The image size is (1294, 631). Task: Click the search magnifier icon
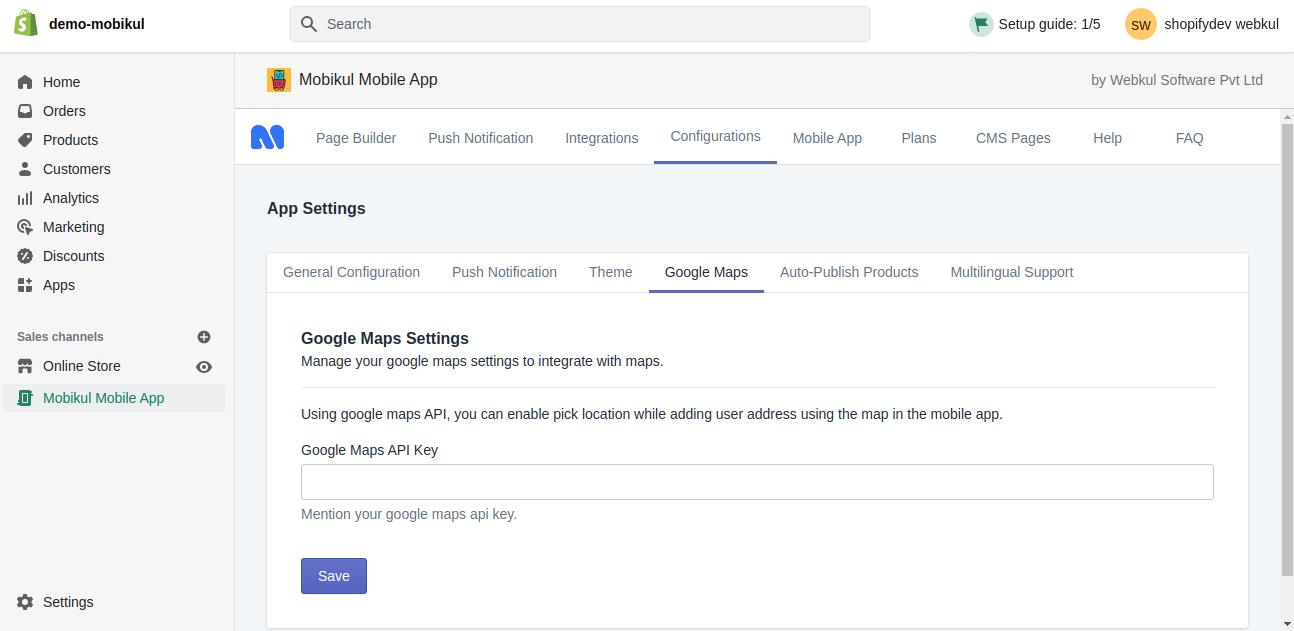click(309, 24)
